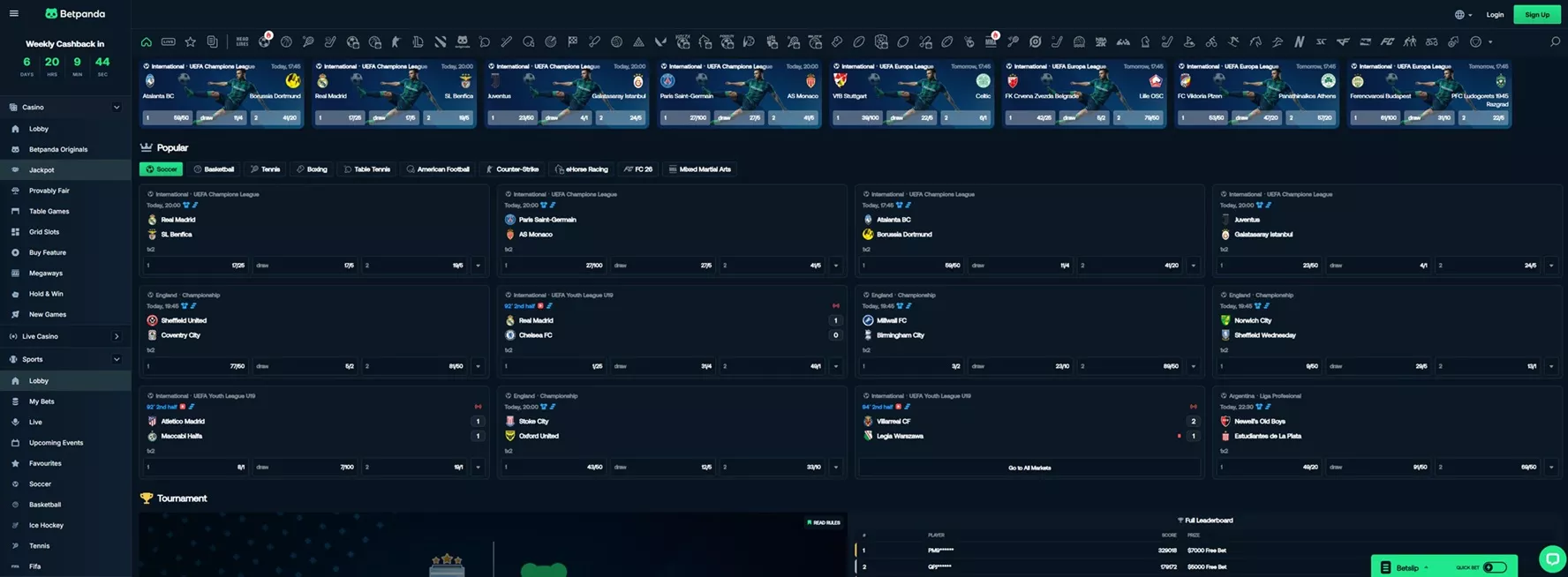Open My Bets in sports sidebar
The width and height of the screenshot is (1568, 577).
pyautogui.click(x=65, y=401)
